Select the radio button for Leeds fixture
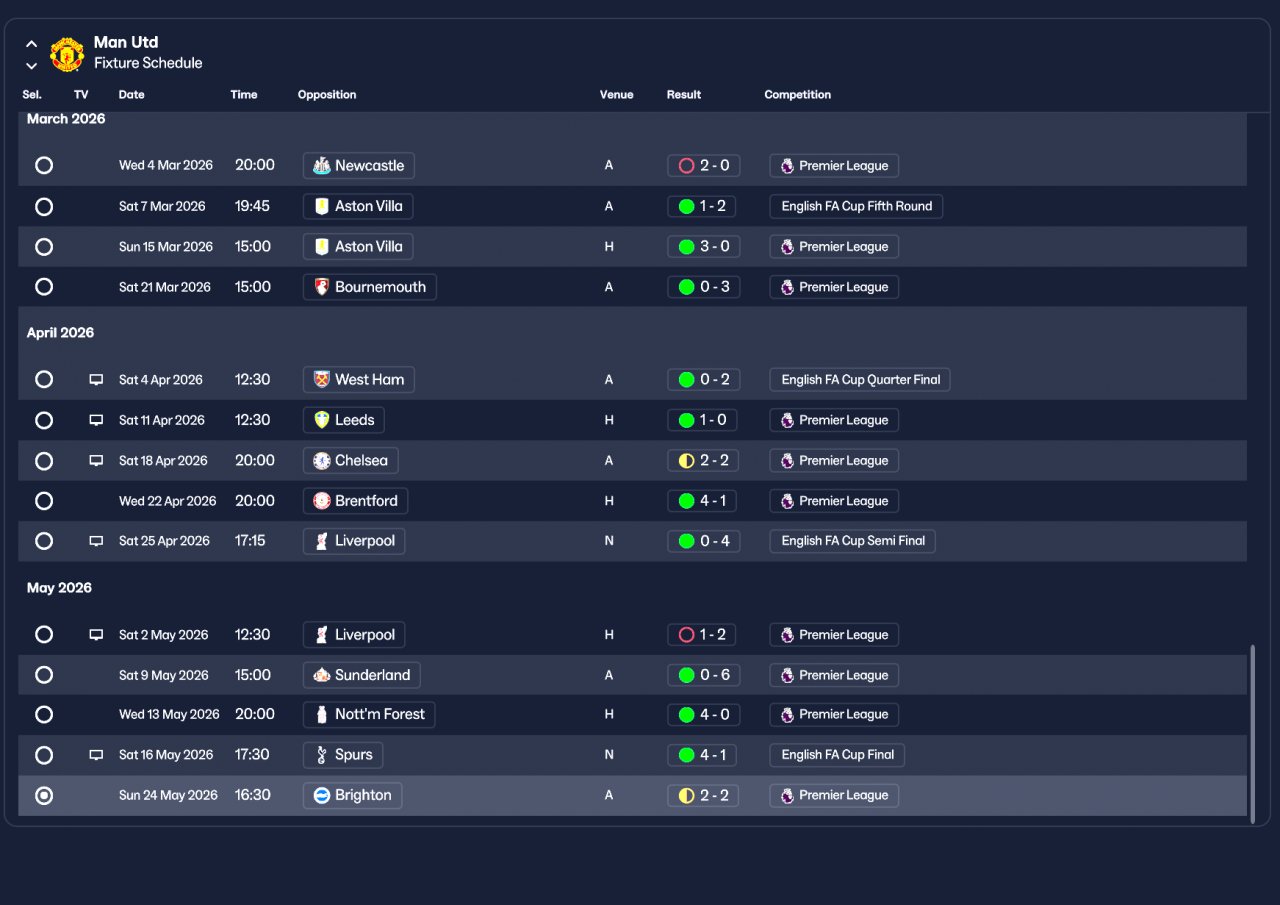This screenshot has height=905, width=1280. tap(44, 420)
